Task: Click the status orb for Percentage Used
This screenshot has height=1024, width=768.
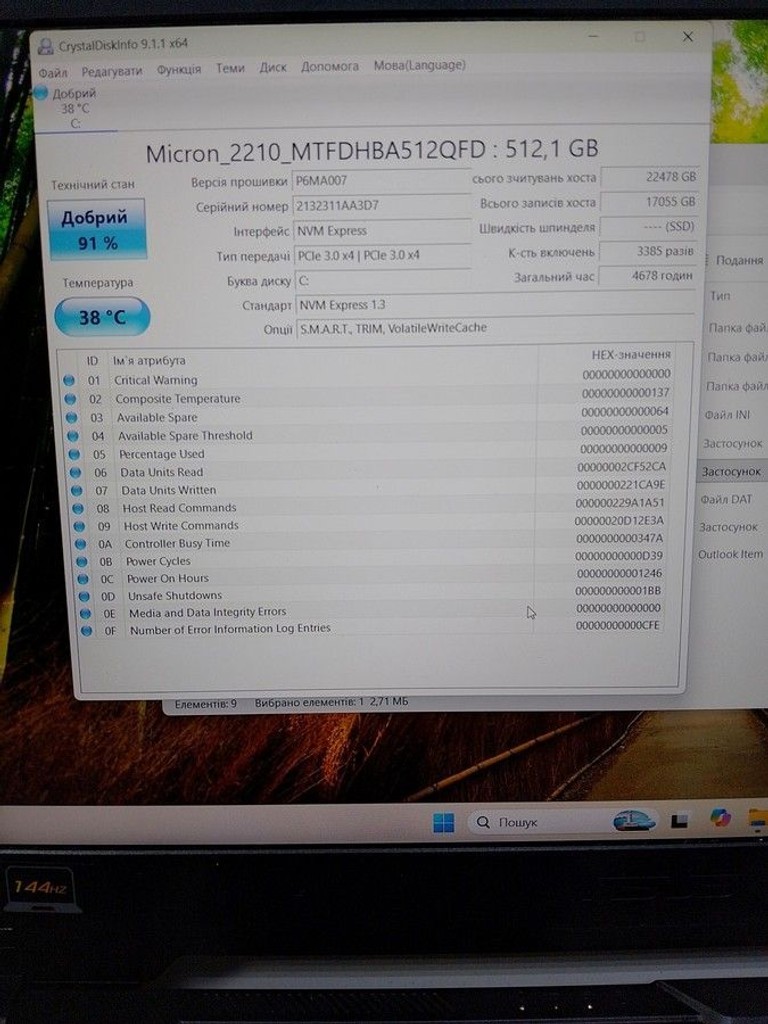Action: [x=74, y=454]
